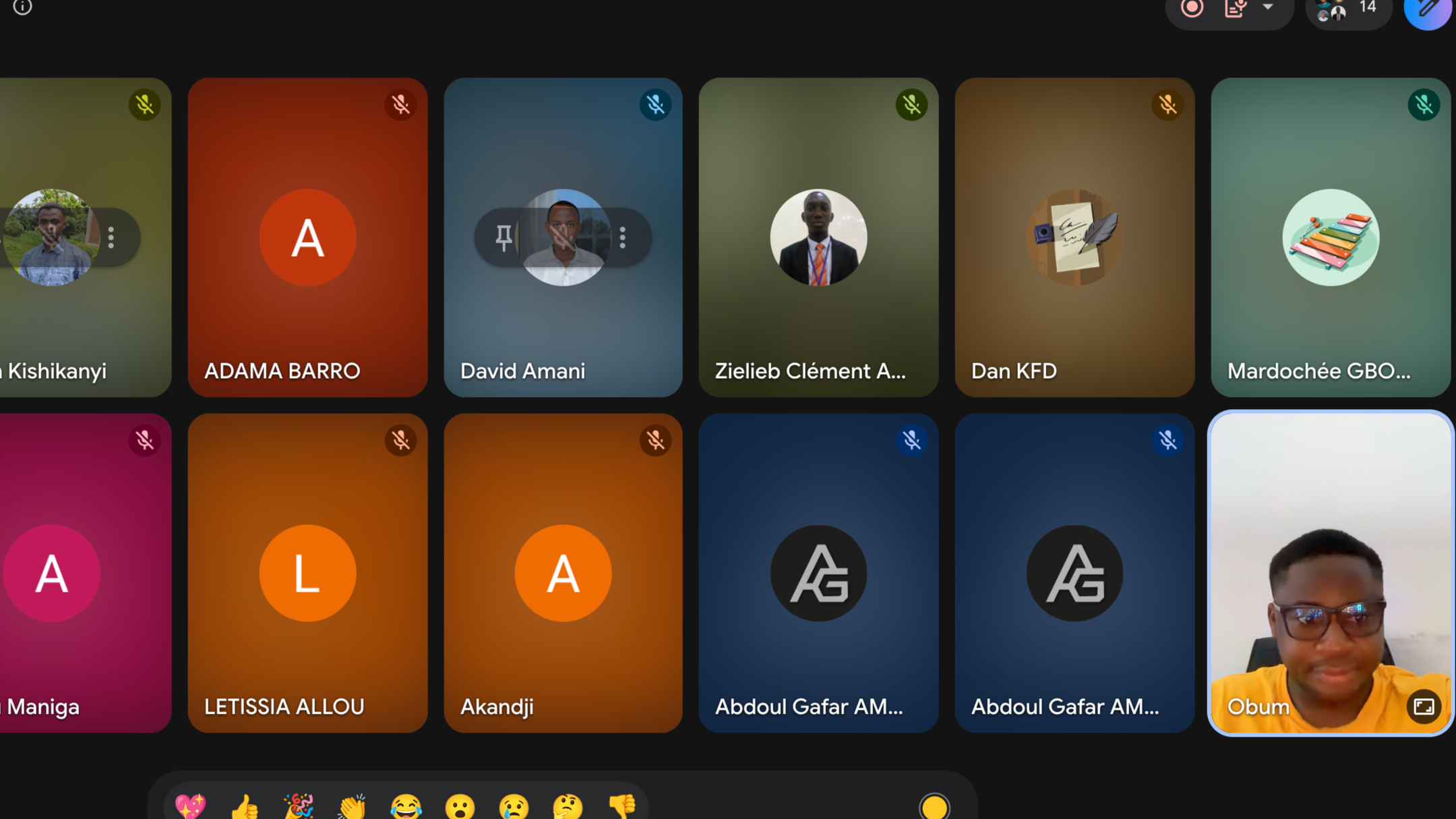Send the sparkling heart reaction
This screenshot has width=1456, height=819.
pos(190,806)
